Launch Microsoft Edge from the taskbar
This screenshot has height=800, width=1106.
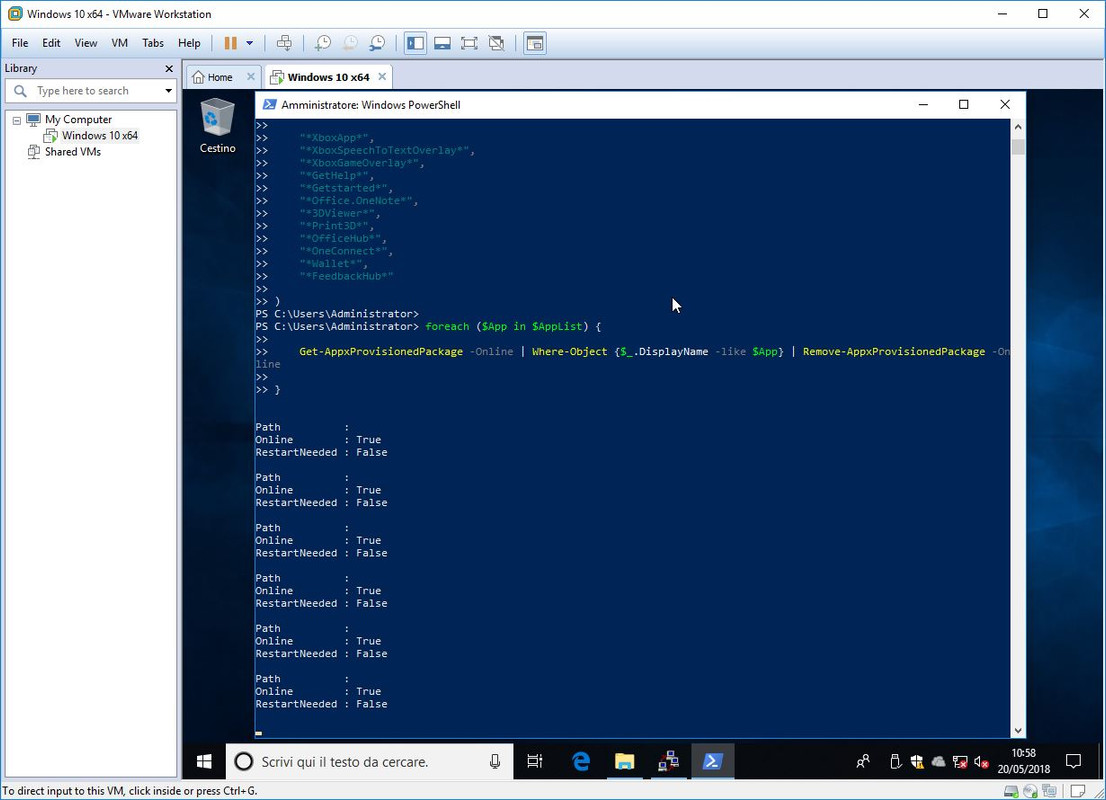click(x=581, y=761)
